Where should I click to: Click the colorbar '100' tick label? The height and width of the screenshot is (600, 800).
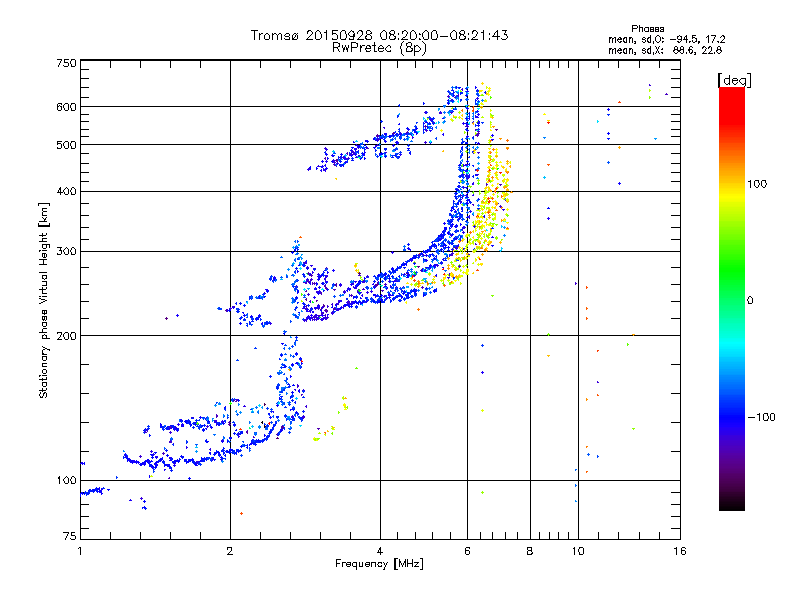[x=757, y=184]
